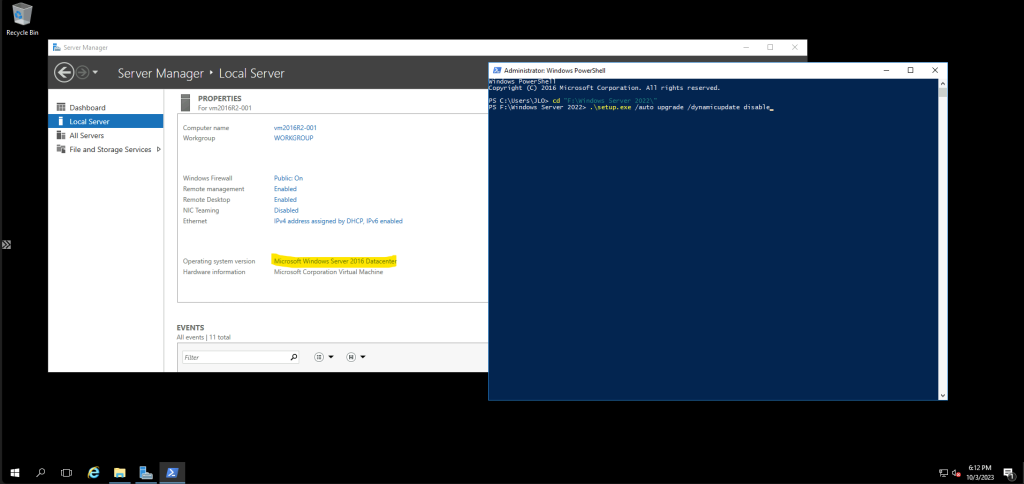Click the Server Manager title bar icon
The height and width of the screenshot is (484, 1024).
[57, 48]
